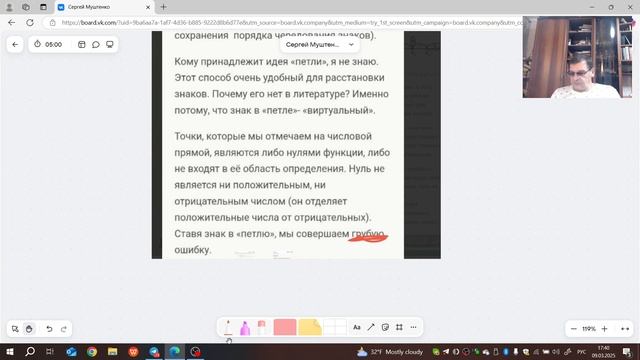640x360 pixels.
Task: Open the Windows Start menu
Action: [x=10, y=351]
